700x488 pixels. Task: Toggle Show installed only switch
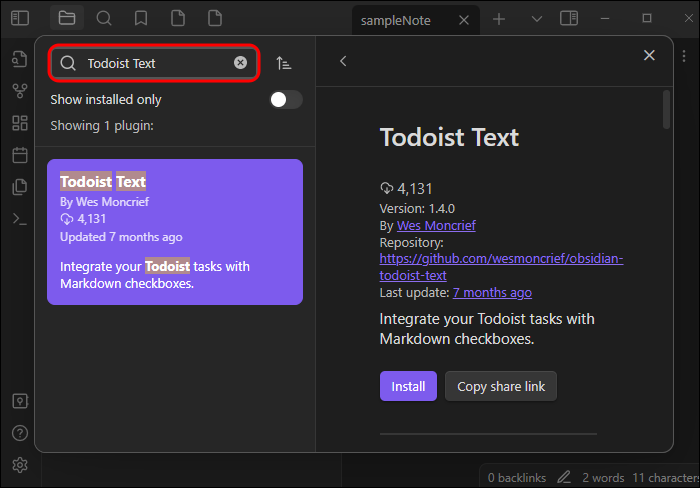pyautogui.click(x=286, y=100)
